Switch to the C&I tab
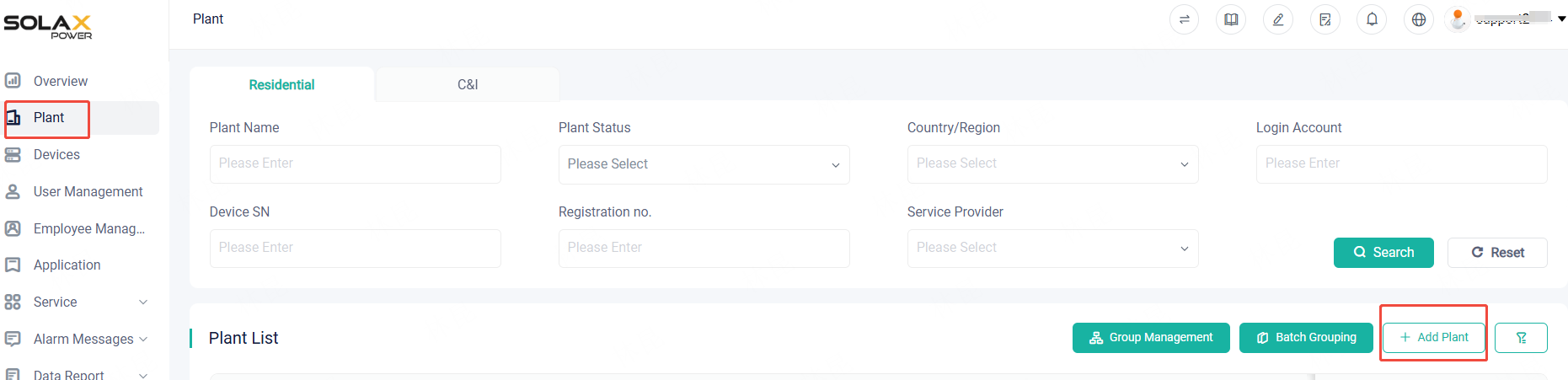The height and width of the screenshot is (380, 1568). 468,85
